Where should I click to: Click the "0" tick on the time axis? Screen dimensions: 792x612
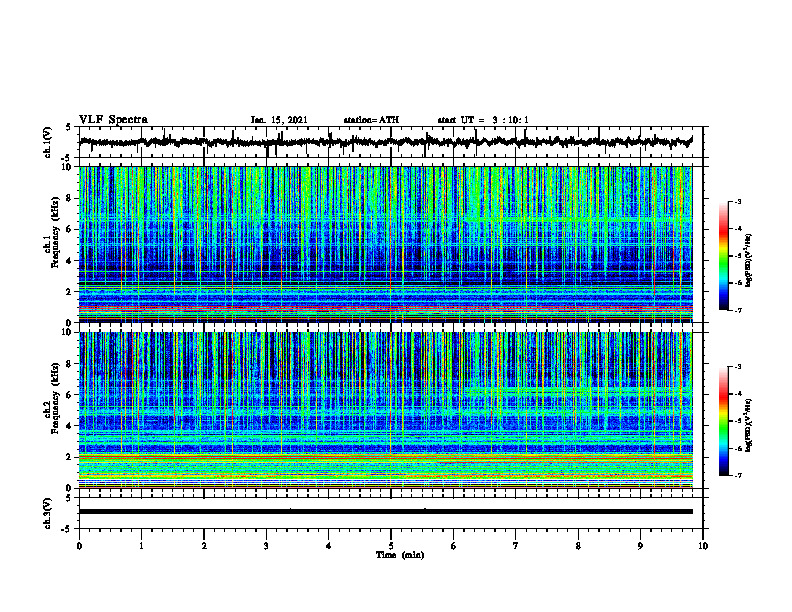click(x=79, y=546)
